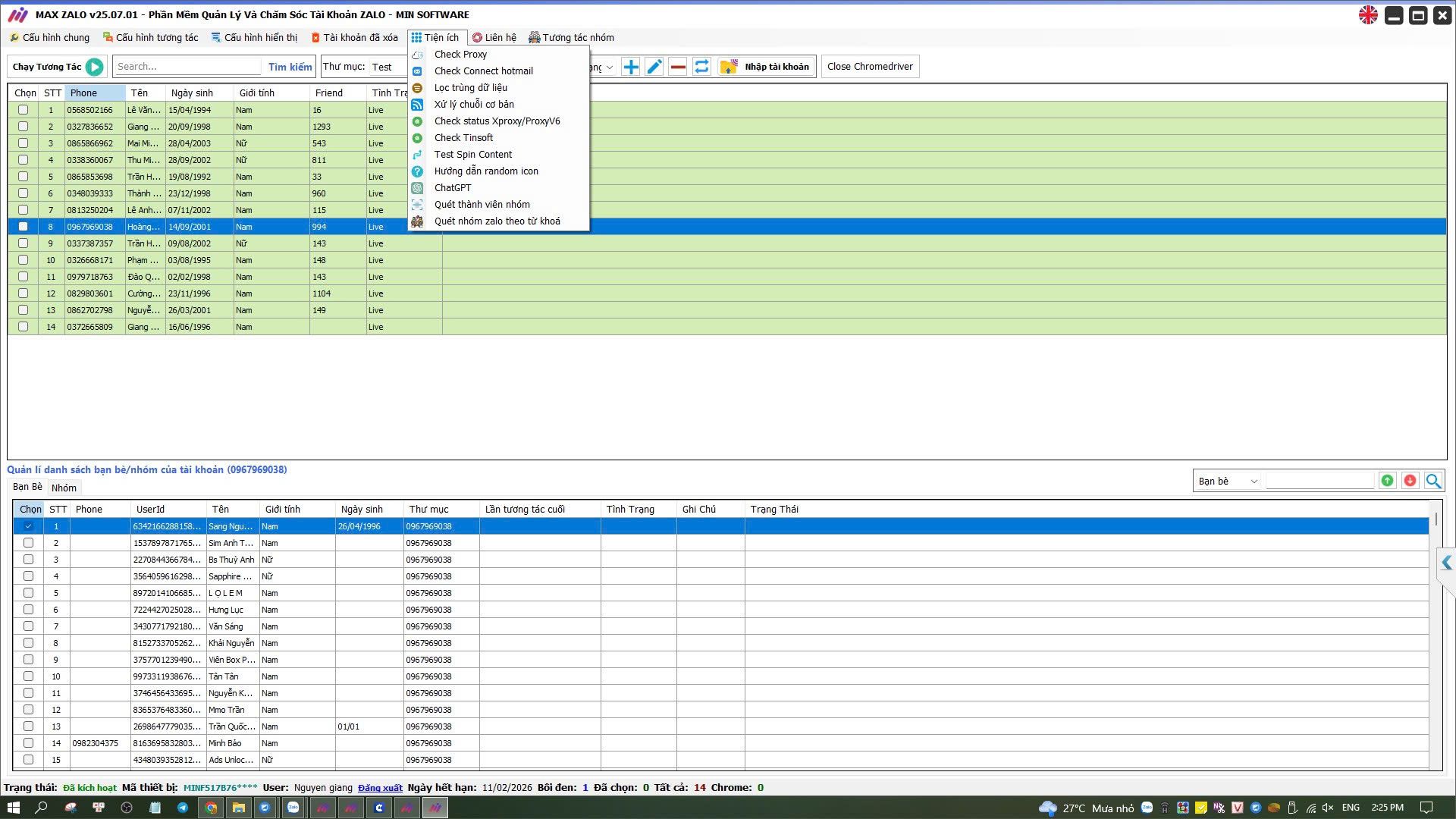
Task: Select Lọc trùng dữ liệu menu entry
Action: (470, 88)
